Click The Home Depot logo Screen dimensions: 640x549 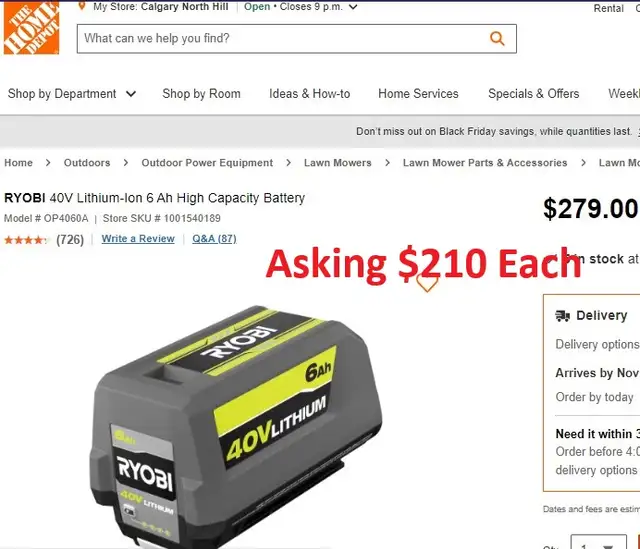[31, 27]
